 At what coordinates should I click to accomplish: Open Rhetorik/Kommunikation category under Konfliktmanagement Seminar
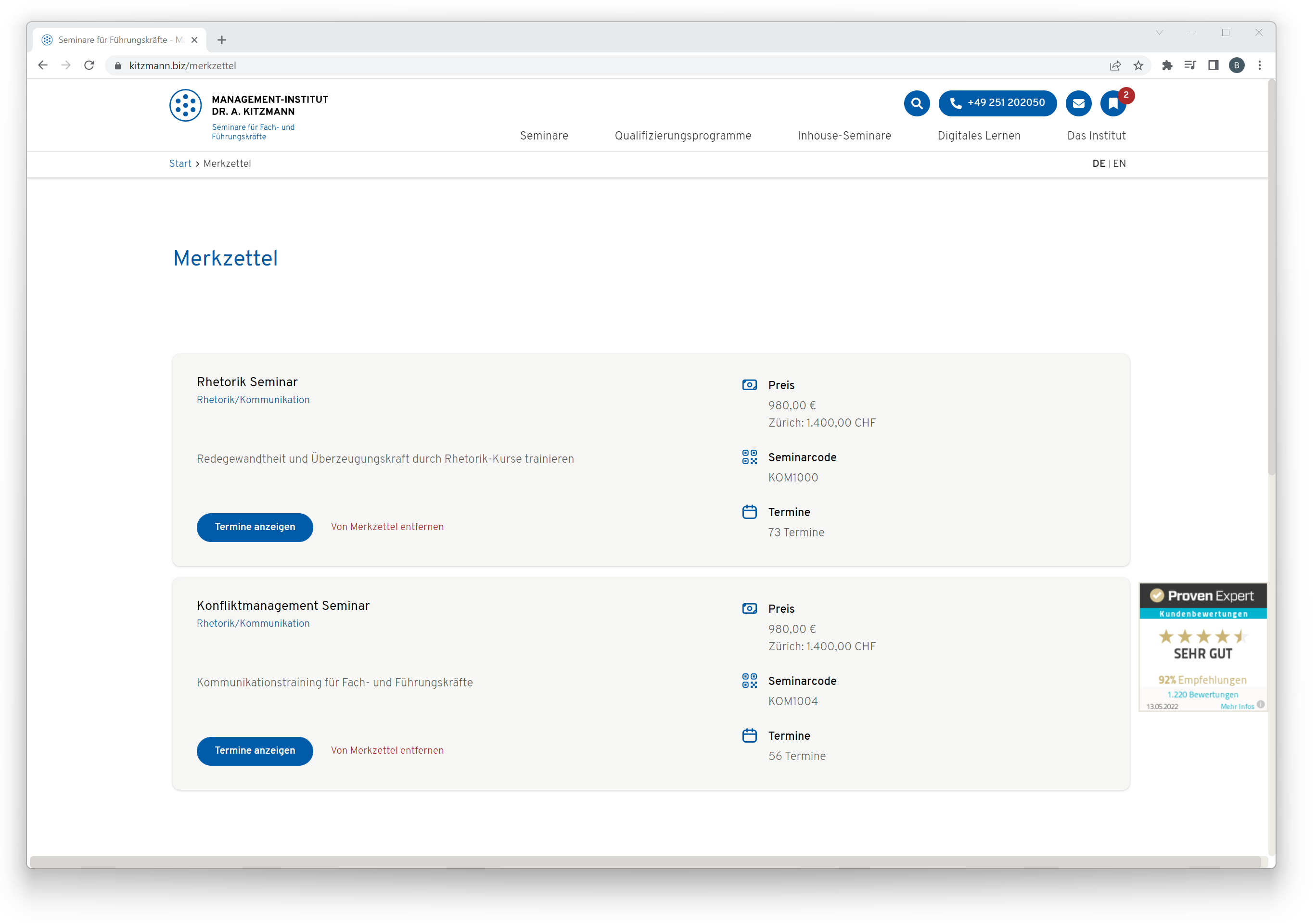point(253,623)
